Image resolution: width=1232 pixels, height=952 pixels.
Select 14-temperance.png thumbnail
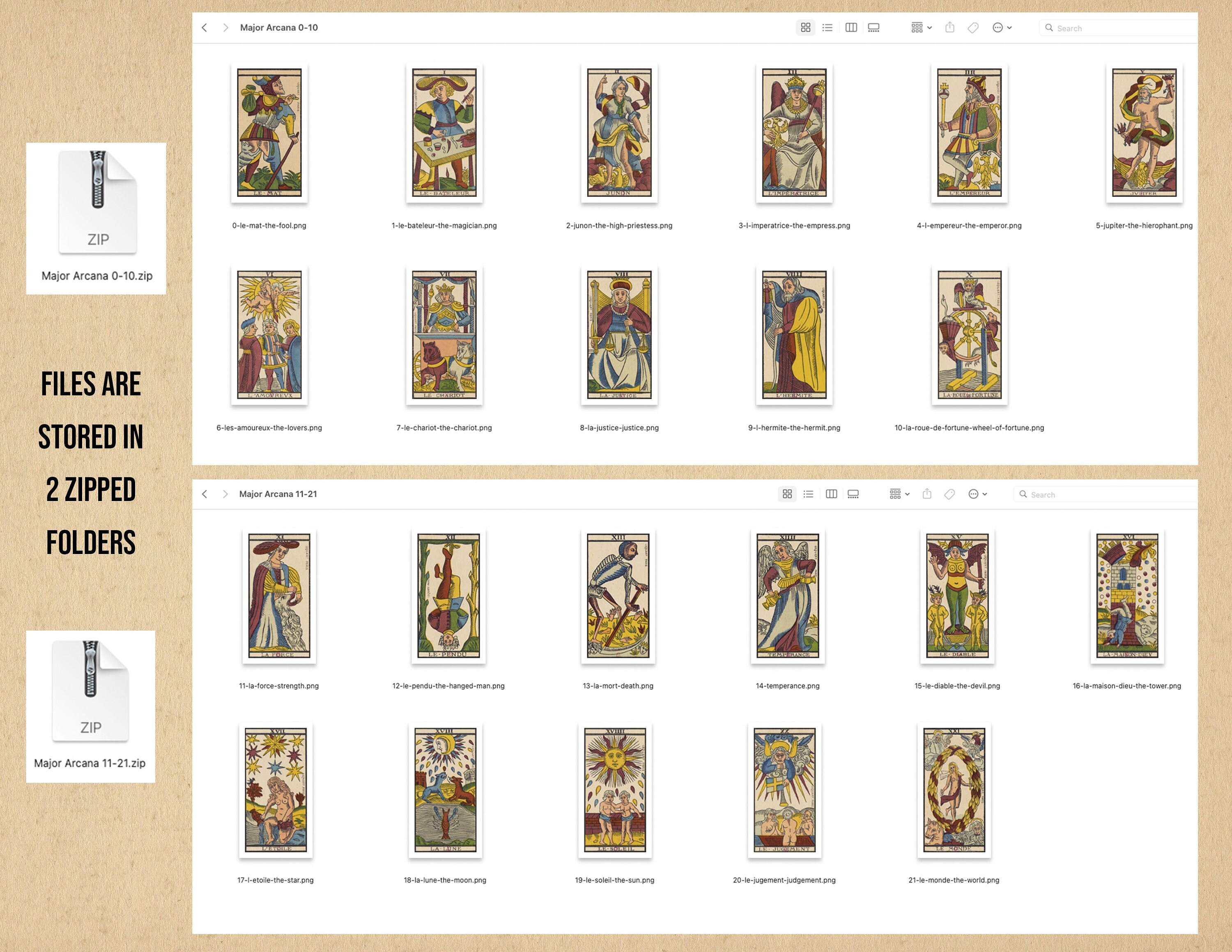point(788,596)
